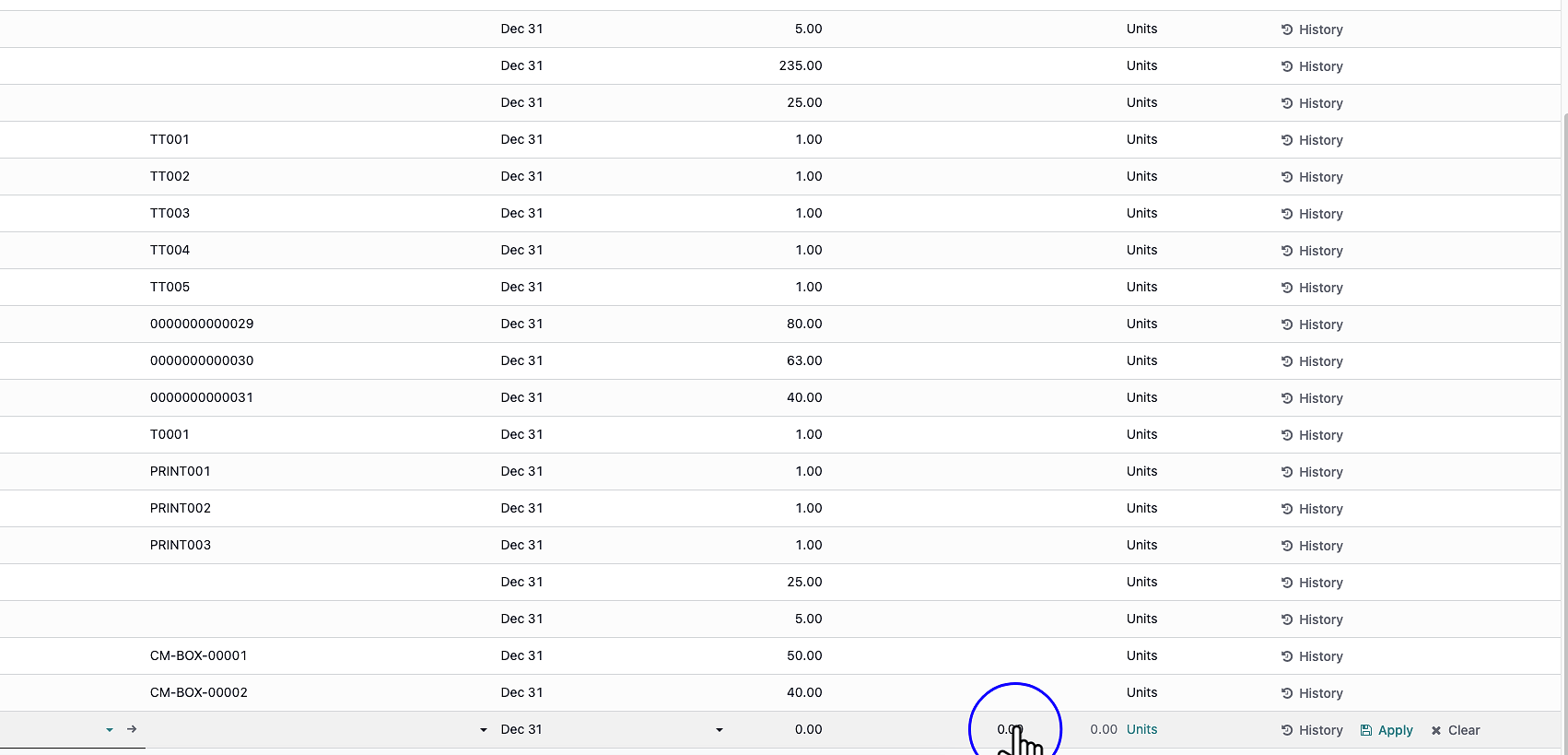Open History in the editable bottom row
The image size is (1568, 755).
(1312, 730)
